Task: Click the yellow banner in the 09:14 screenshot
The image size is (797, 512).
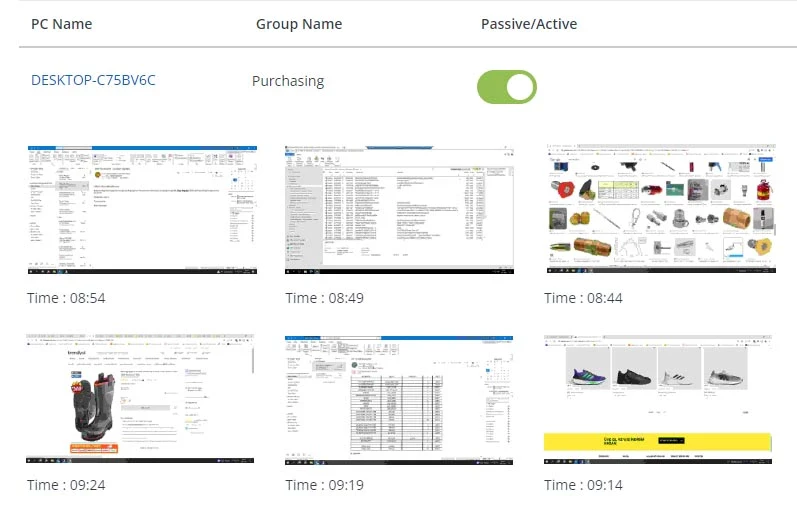Action: pos(659,441)
